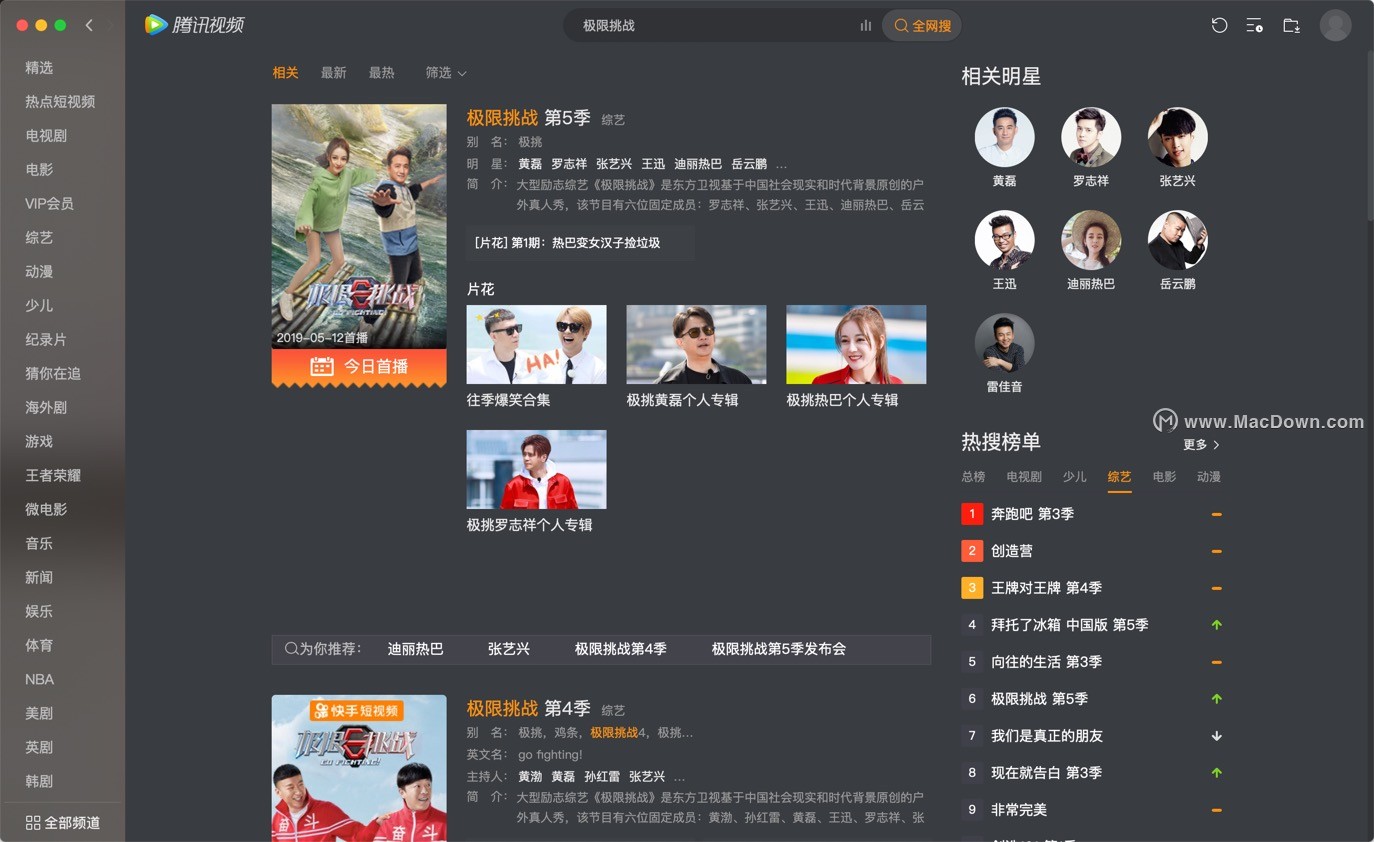Select the 综艺 ranking tab
This screenshot has width=1374, height=842.
(1119, 477)
